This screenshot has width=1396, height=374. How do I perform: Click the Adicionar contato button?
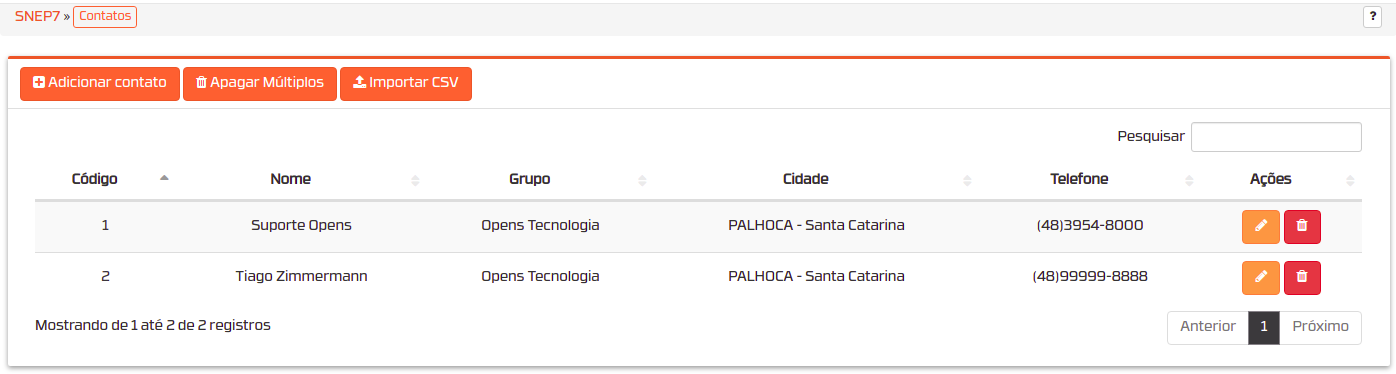(100, 84)
